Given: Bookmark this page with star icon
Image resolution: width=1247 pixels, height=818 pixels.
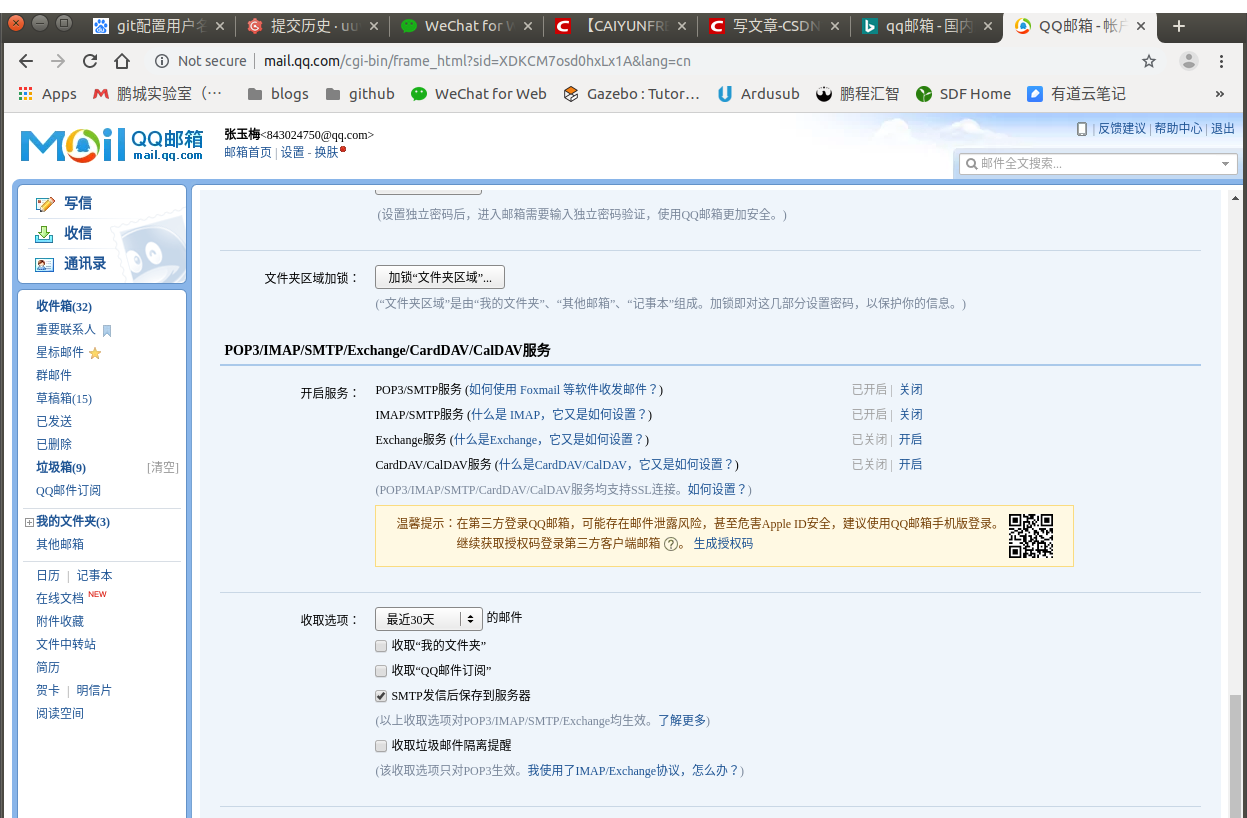Looking at the screenshot, I should [x=1149, y=61].
